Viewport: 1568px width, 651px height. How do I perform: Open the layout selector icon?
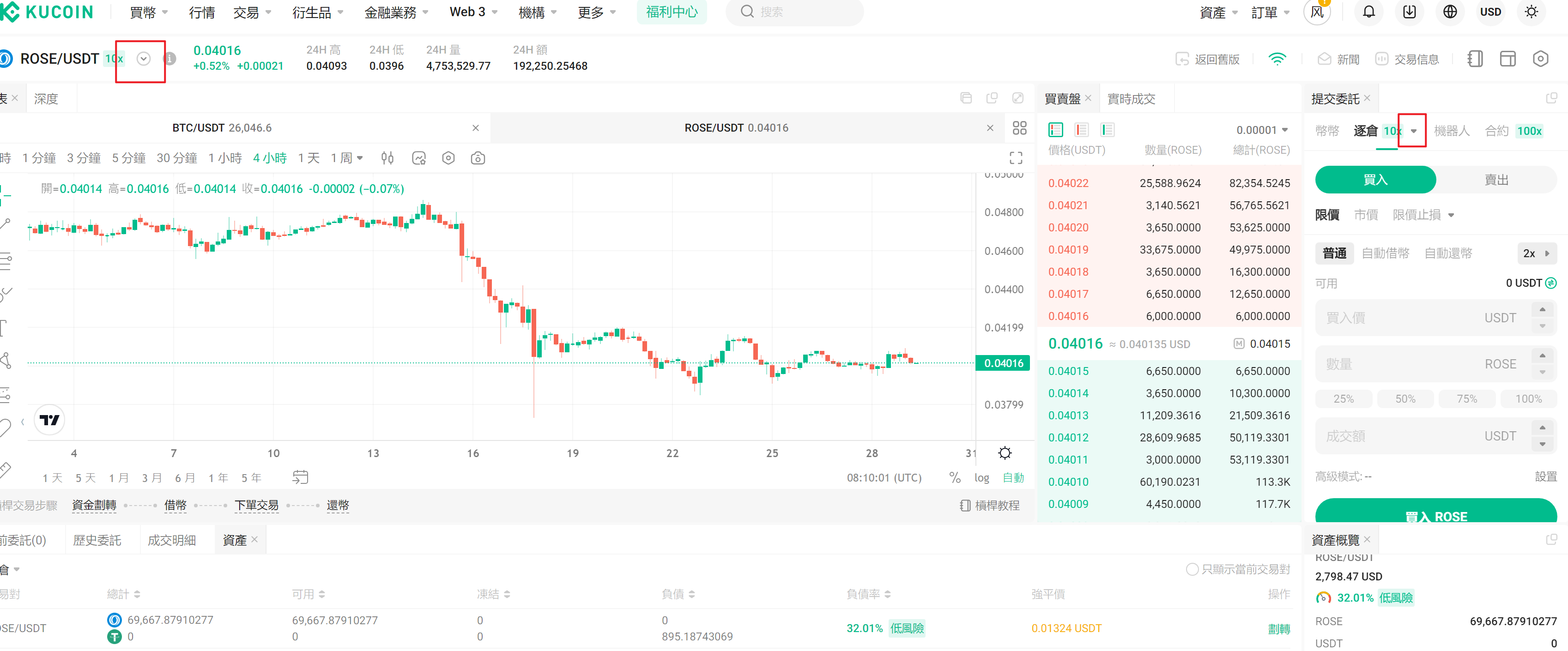1508,59
